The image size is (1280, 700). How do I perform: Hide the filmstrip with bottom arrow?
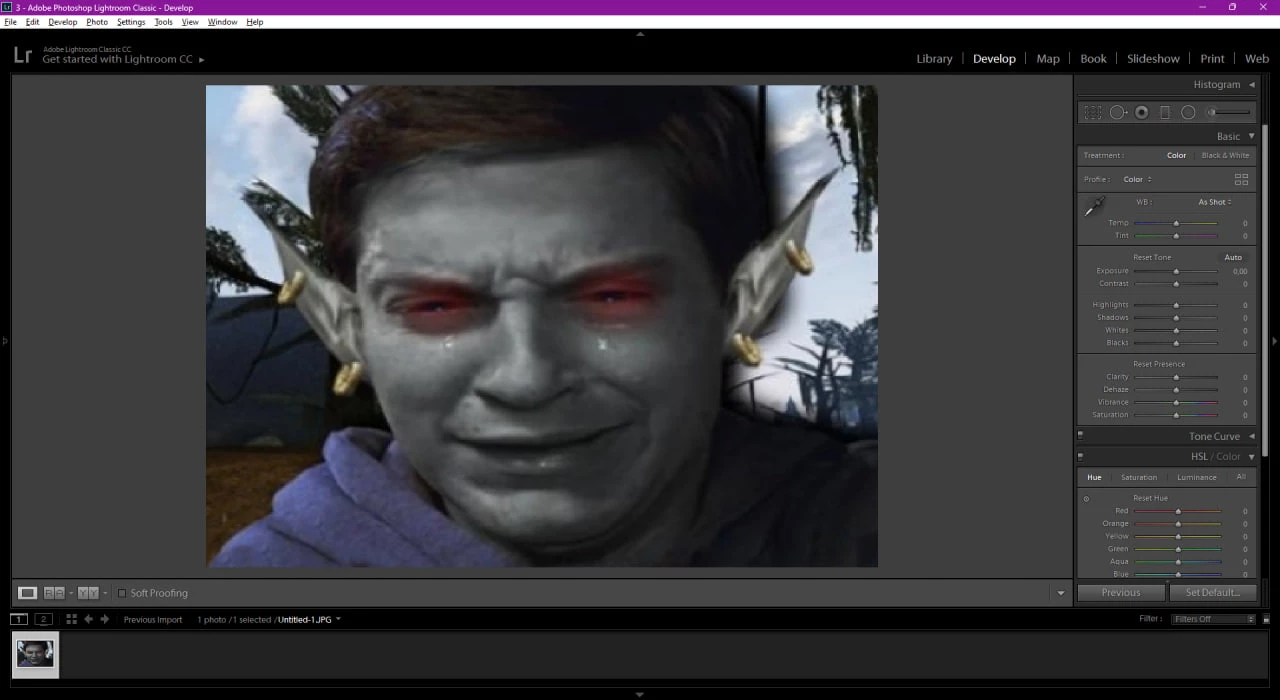pos(640,694)
